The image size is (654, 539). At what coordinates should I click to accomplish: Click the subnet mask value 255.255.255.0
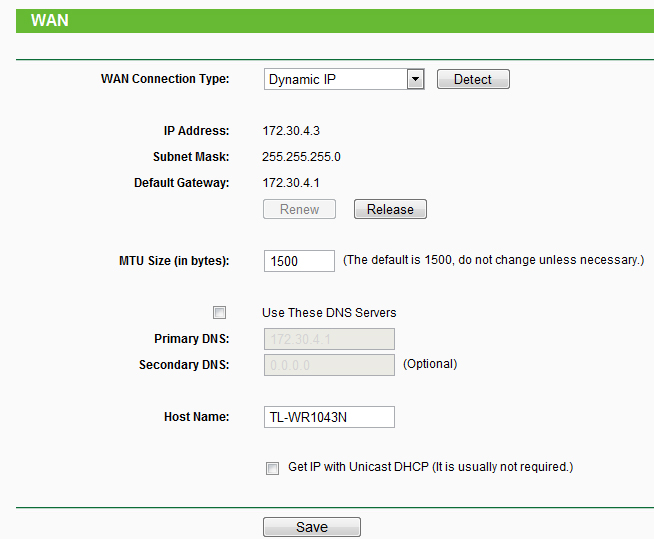[301, 157]
